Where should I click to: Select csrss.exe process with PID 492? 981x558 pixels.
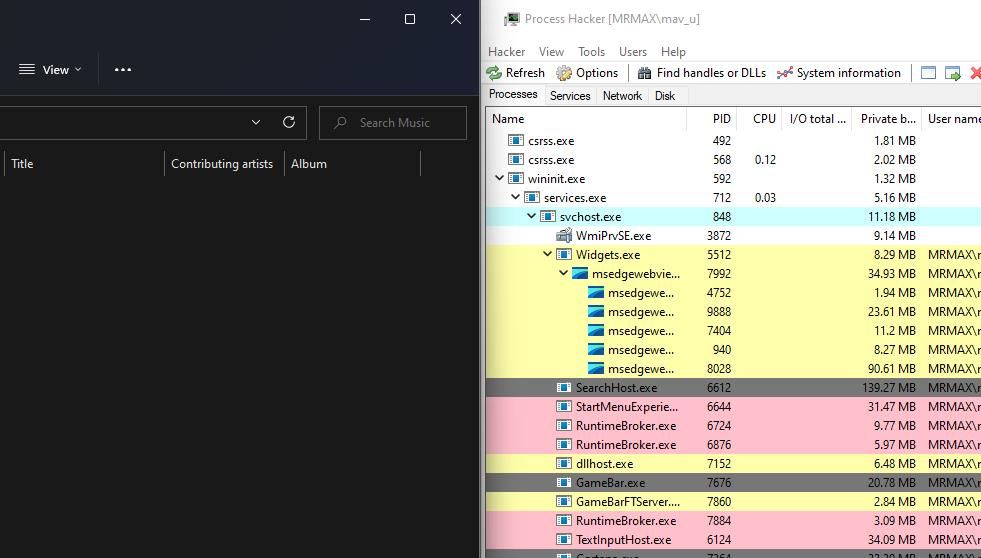733,141
